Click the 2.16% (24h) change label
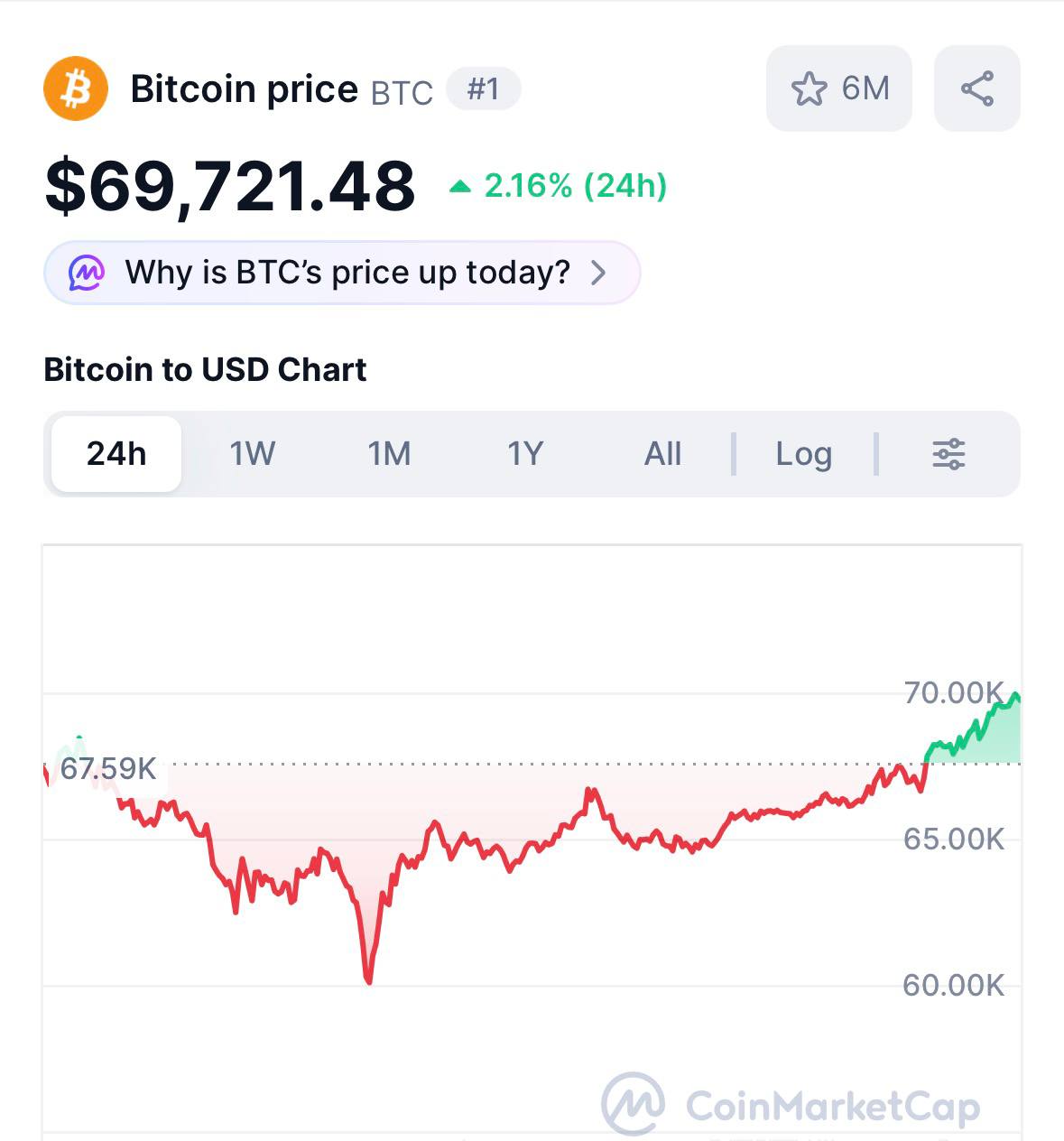The width and height of the screenshot is (1064, 1141). coord(575,186)
